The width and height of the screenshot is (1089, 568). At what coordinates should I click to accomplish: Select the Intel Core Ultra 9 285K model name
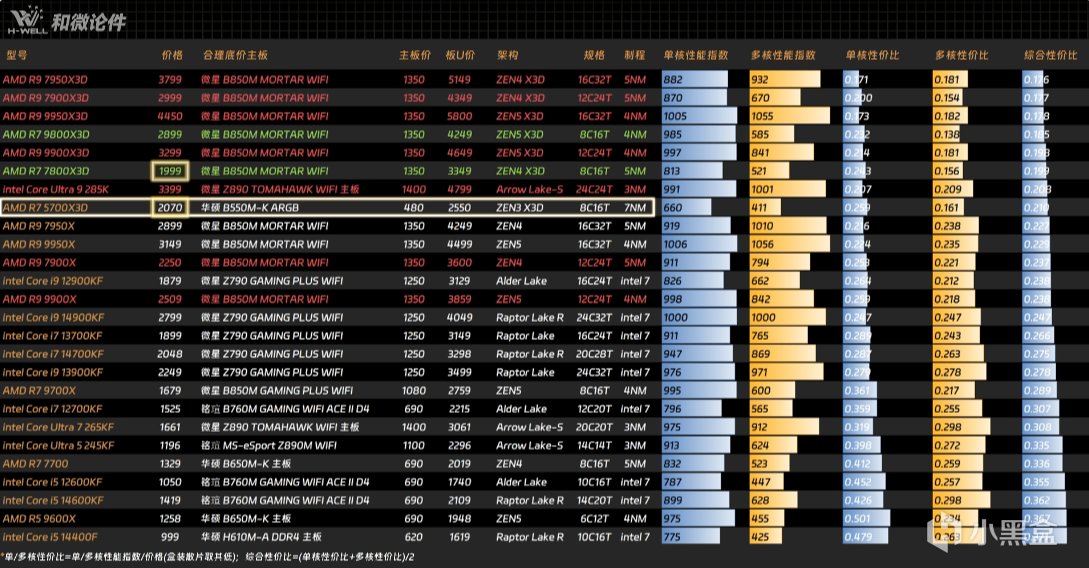[56, 189]
